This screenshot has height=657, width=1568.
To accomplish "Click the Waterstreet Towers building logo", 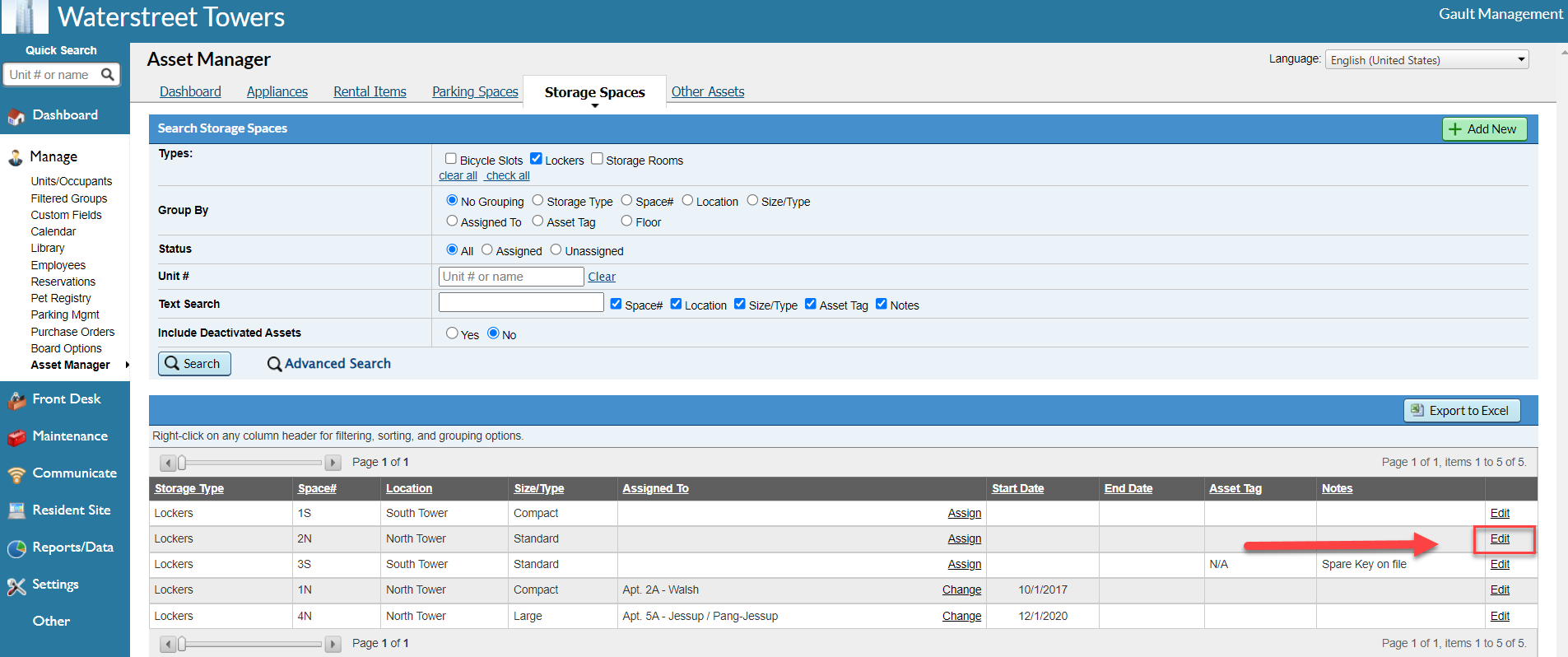I will coord(25,16).
